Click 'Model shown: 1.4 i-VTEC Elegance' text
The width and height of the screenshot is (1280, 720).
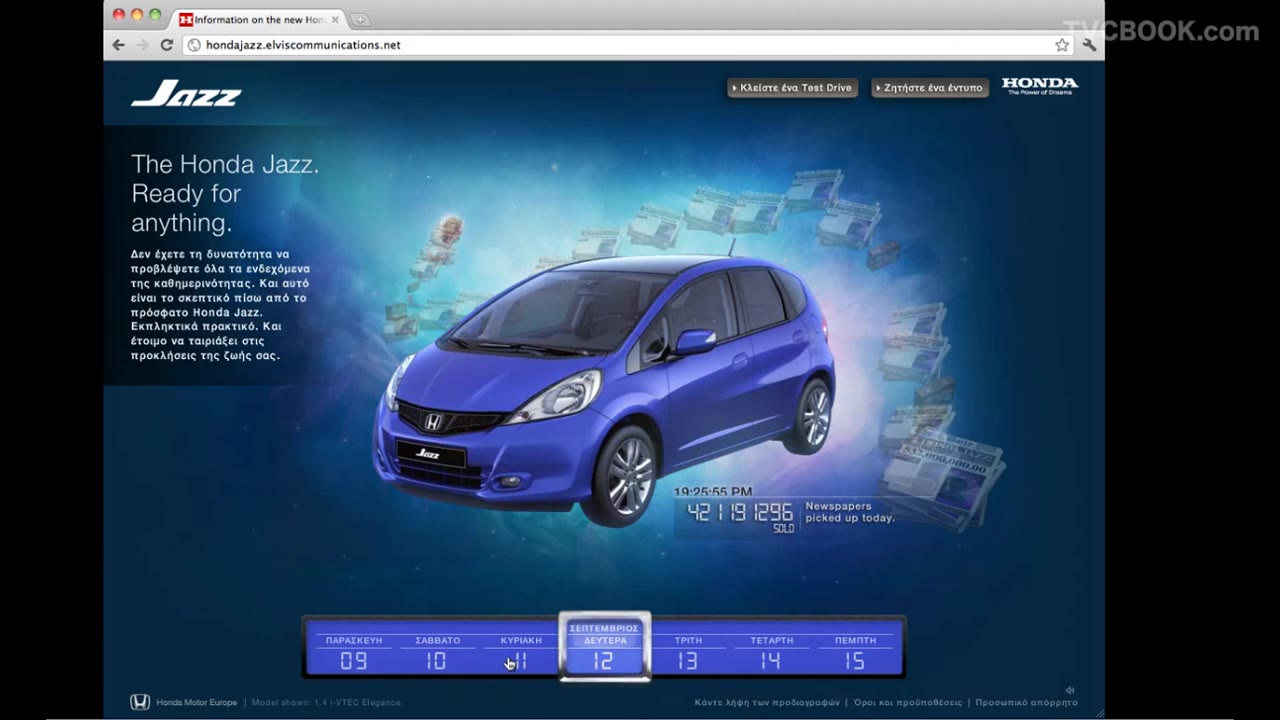pos(326,703)
